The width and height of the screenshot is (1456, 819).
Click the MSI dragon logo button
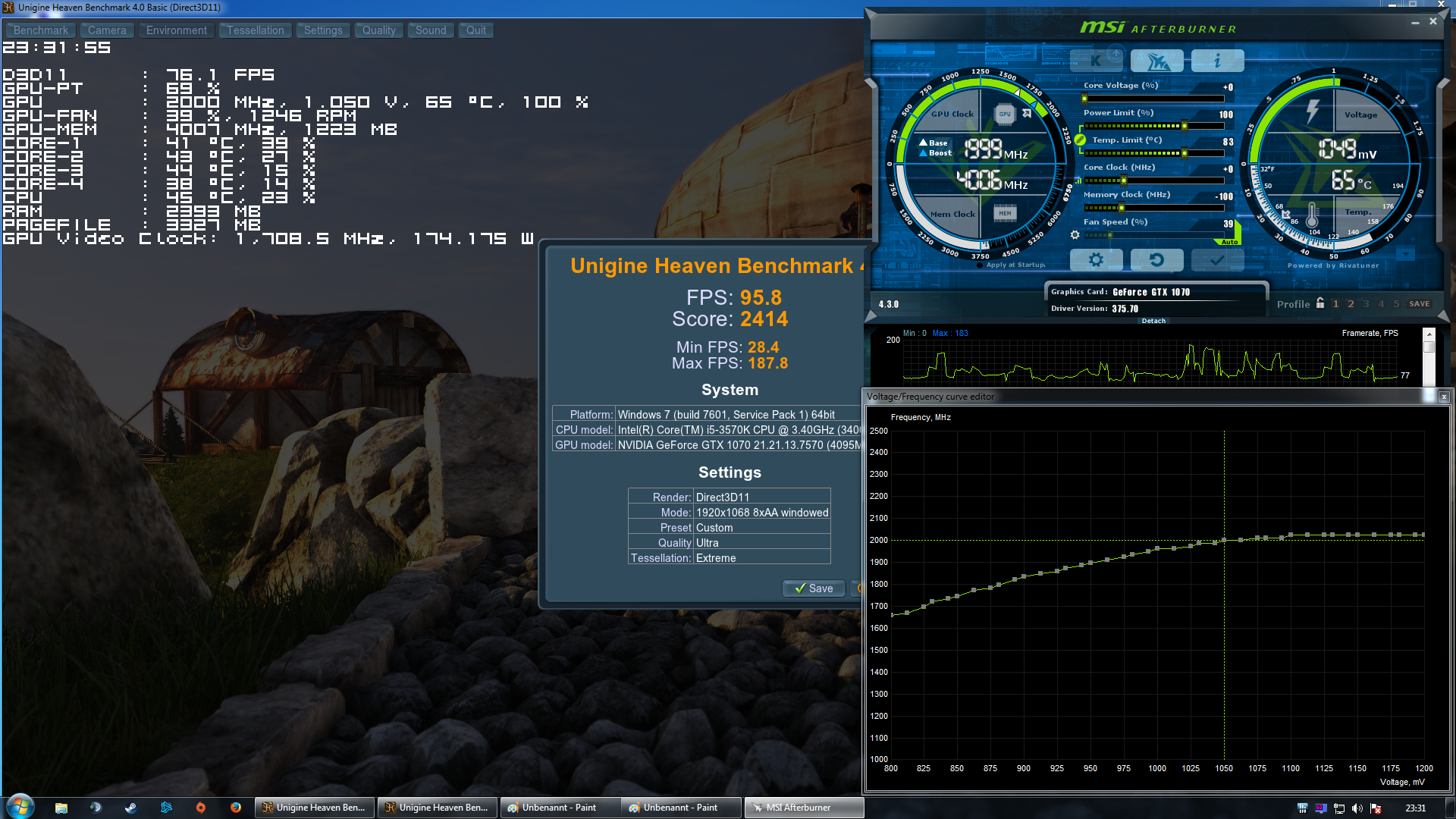click(x=1156, y=60)
